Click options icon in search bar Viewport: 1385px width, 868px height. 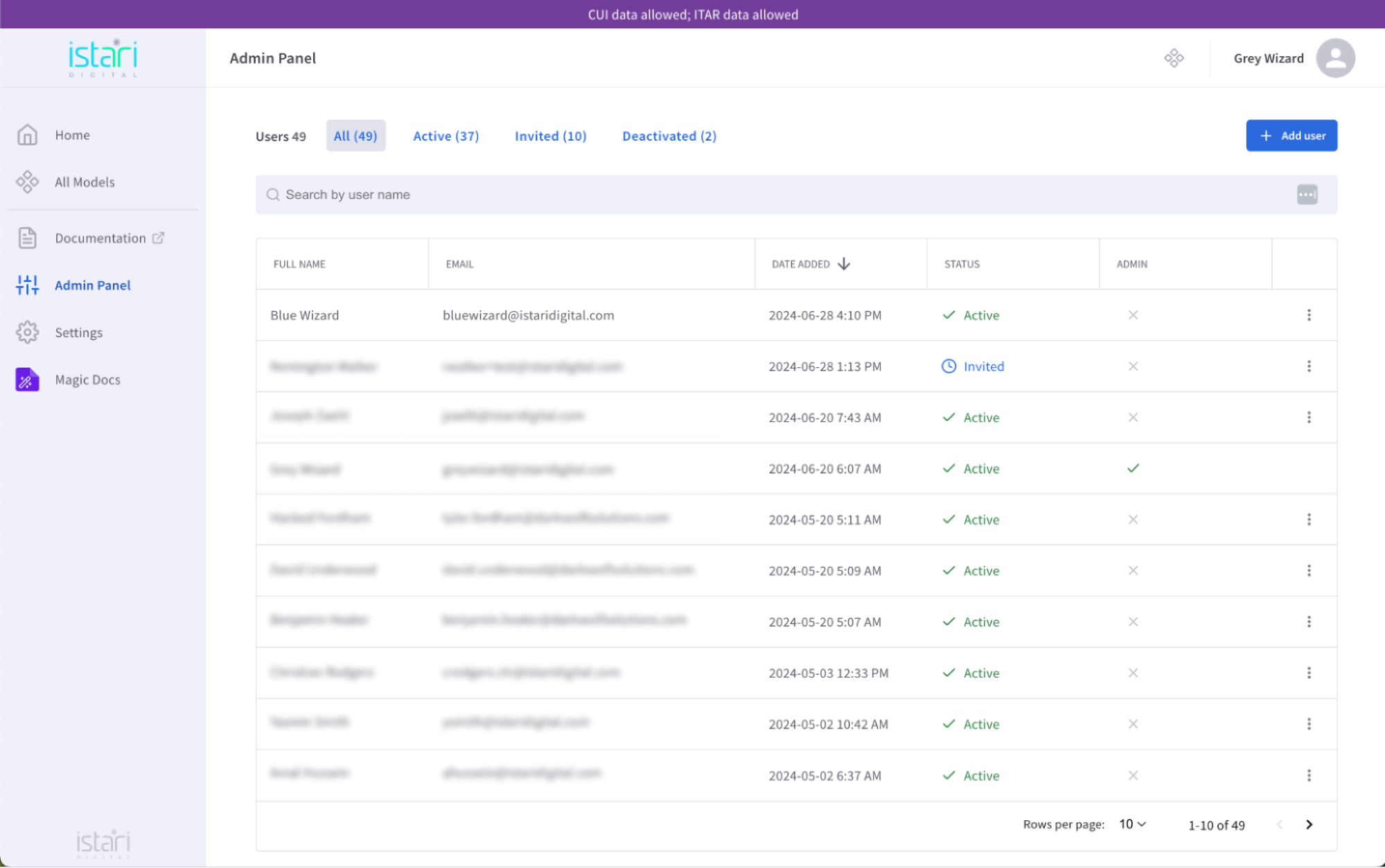click(1307, 195)
